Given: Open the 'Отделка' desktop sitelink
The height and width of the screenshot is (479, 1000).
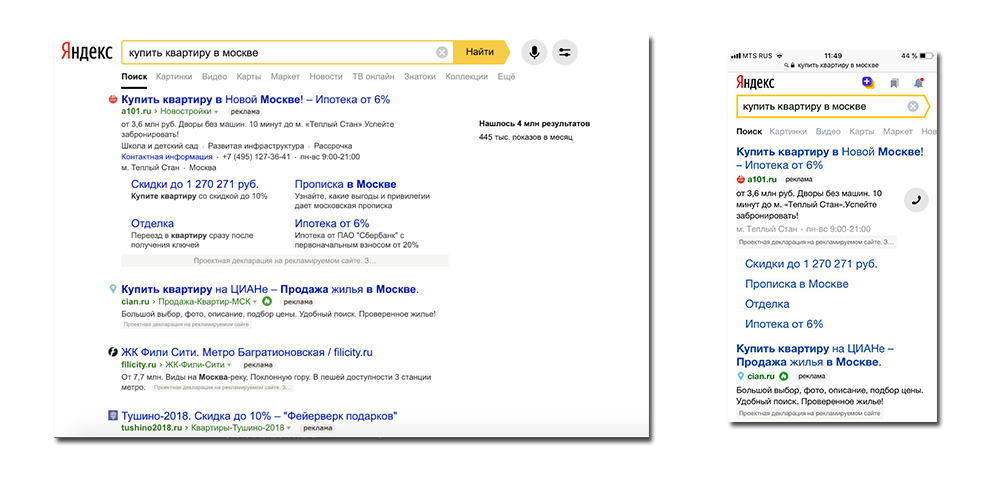Looking at the screenshot, I should [x=152, y=223].
